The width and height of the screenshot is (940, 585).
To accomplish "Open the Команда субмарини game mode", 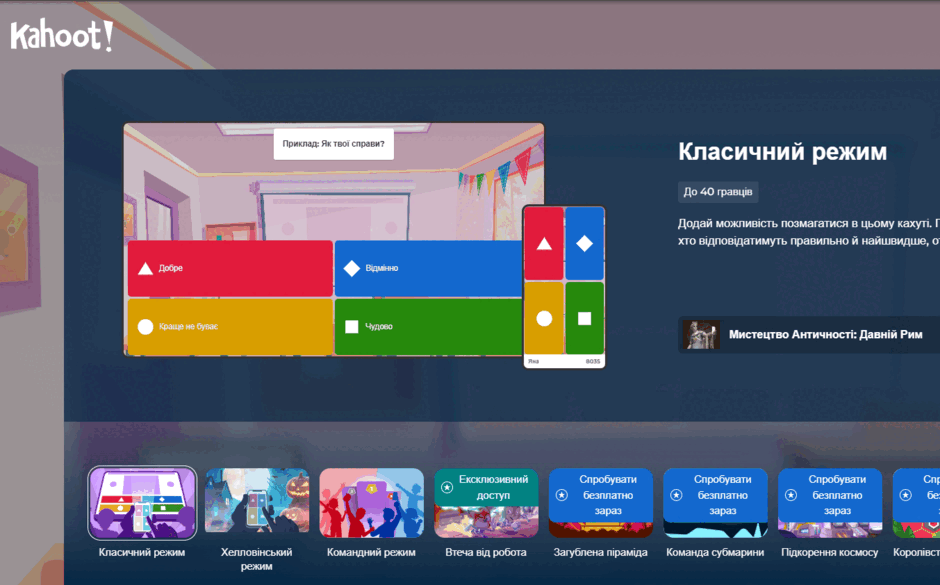I will (x=715, y=502).
